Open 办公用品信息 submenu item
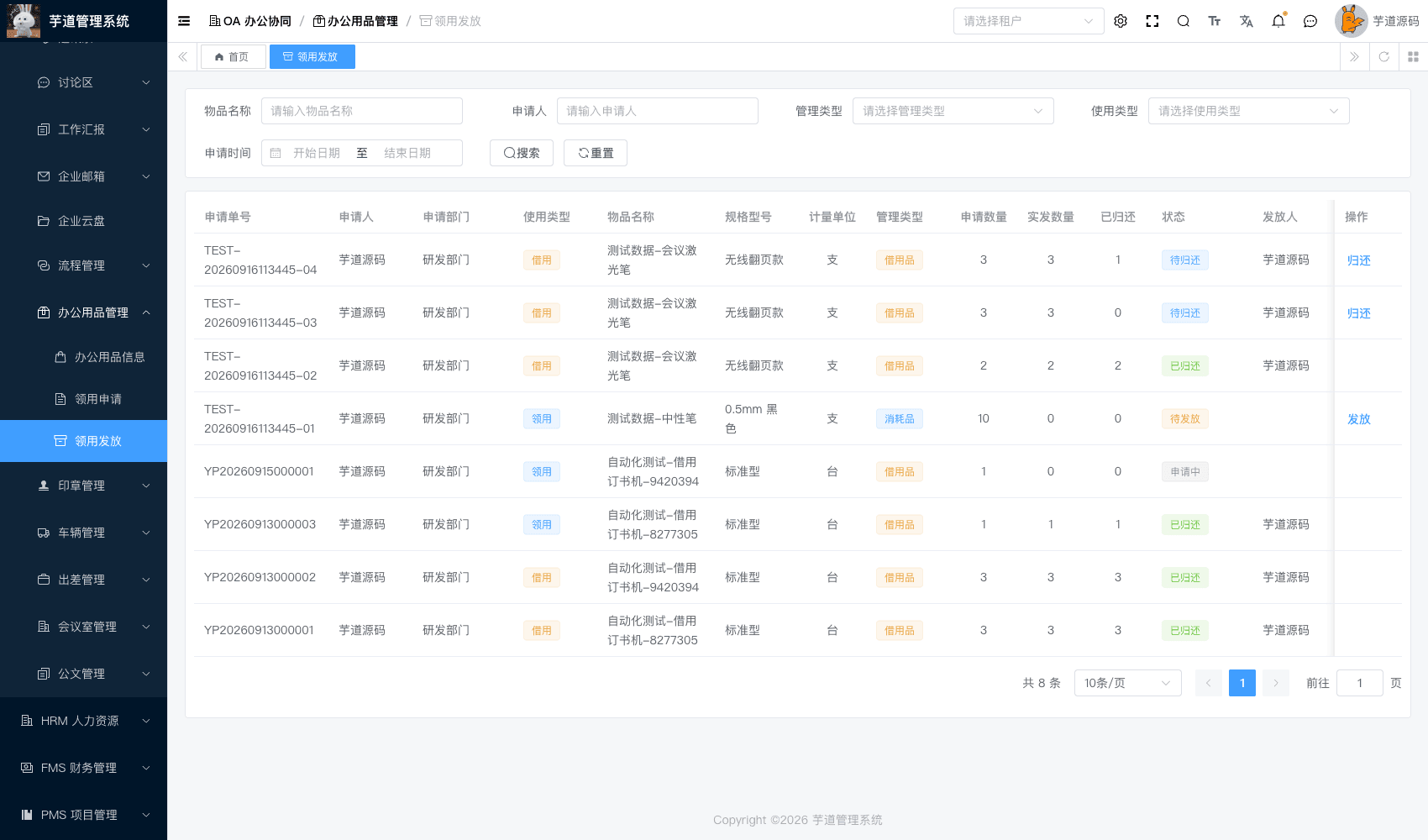 (x=84, y=357)
